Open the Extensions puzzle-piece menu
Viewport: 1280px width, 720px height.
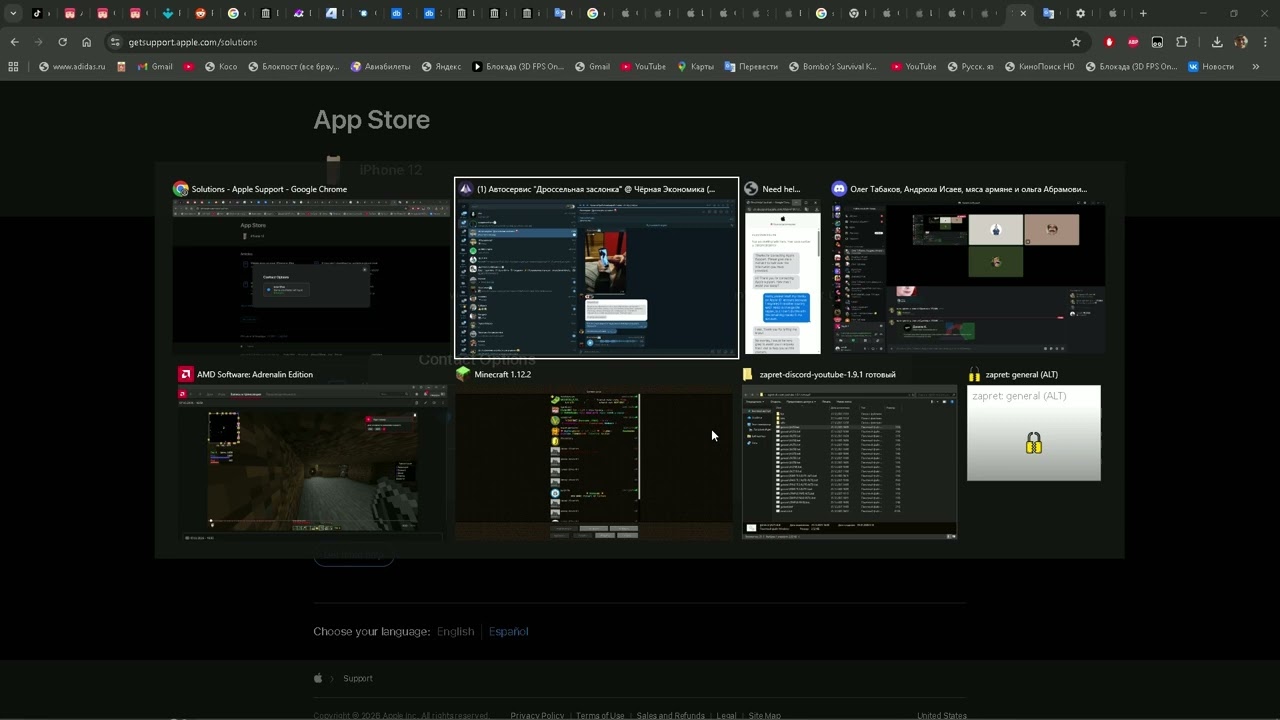tap(1182, 42)
